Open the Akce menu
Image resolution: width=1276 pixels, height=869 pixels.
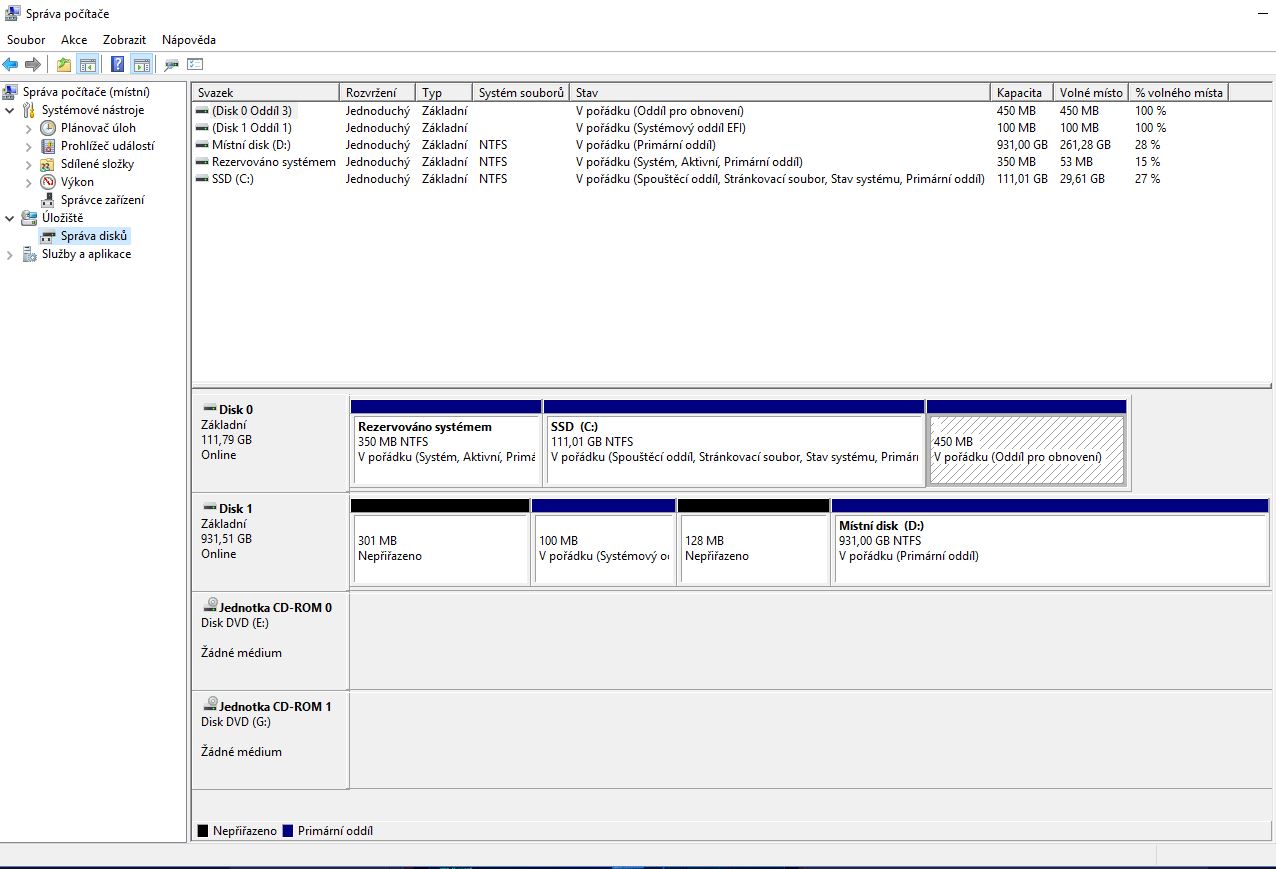74,40
